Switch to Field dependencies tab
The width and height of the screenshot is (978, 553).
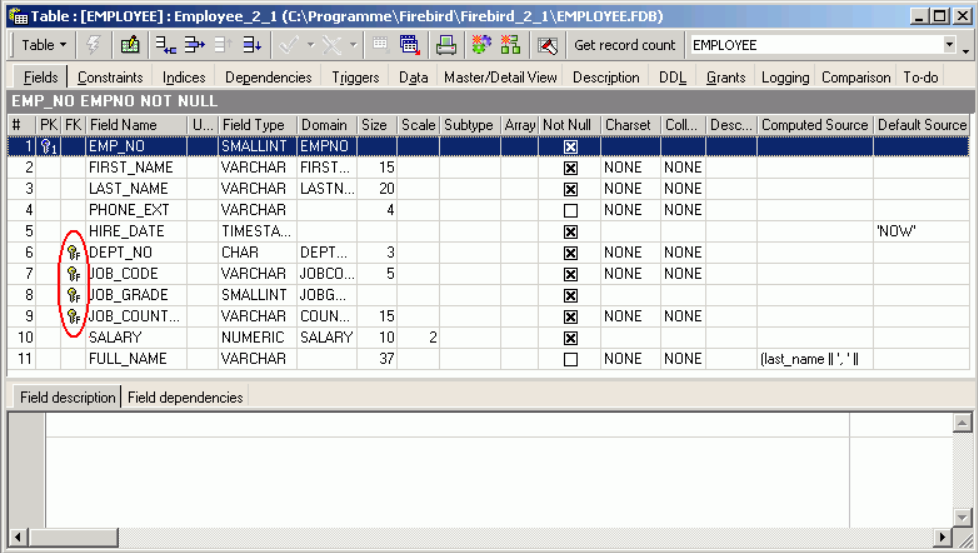tap(185, 397)
